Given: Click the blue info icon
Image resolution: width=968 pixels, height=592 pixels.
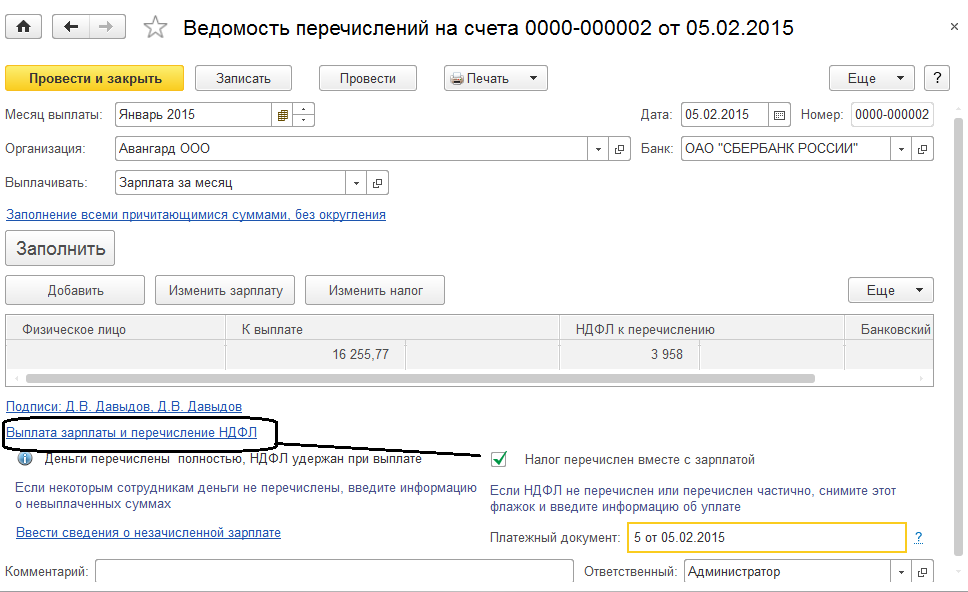Looking at the screenshot, I should pyautogui.click(x=25, y=459).
